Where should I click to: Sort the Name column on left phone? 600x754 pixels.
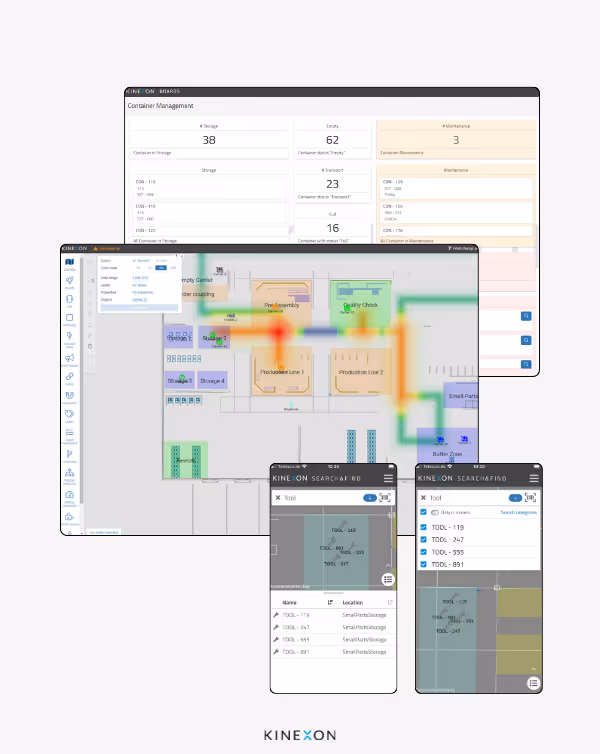click(330, 602)
